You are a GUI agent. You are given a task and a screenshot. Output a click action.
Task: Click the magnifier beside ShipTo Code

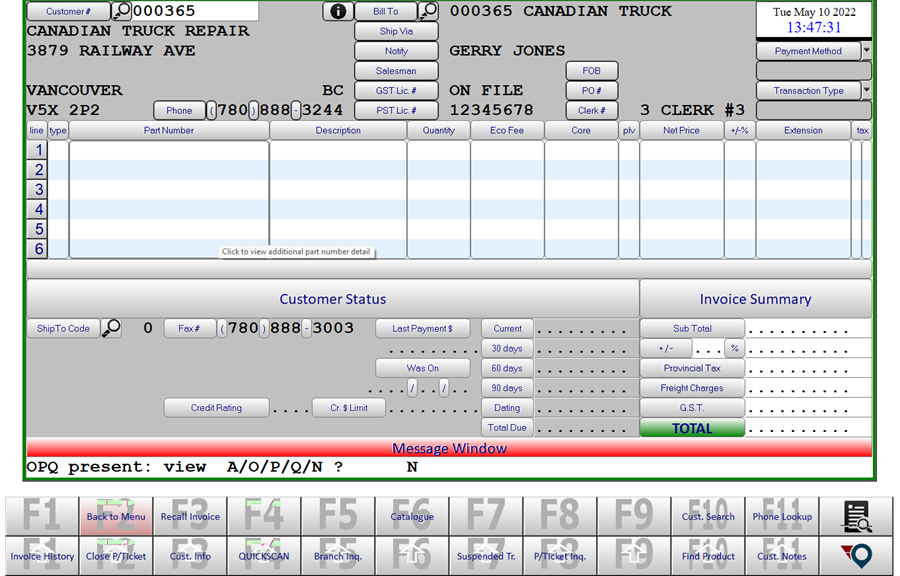(111, 328)
